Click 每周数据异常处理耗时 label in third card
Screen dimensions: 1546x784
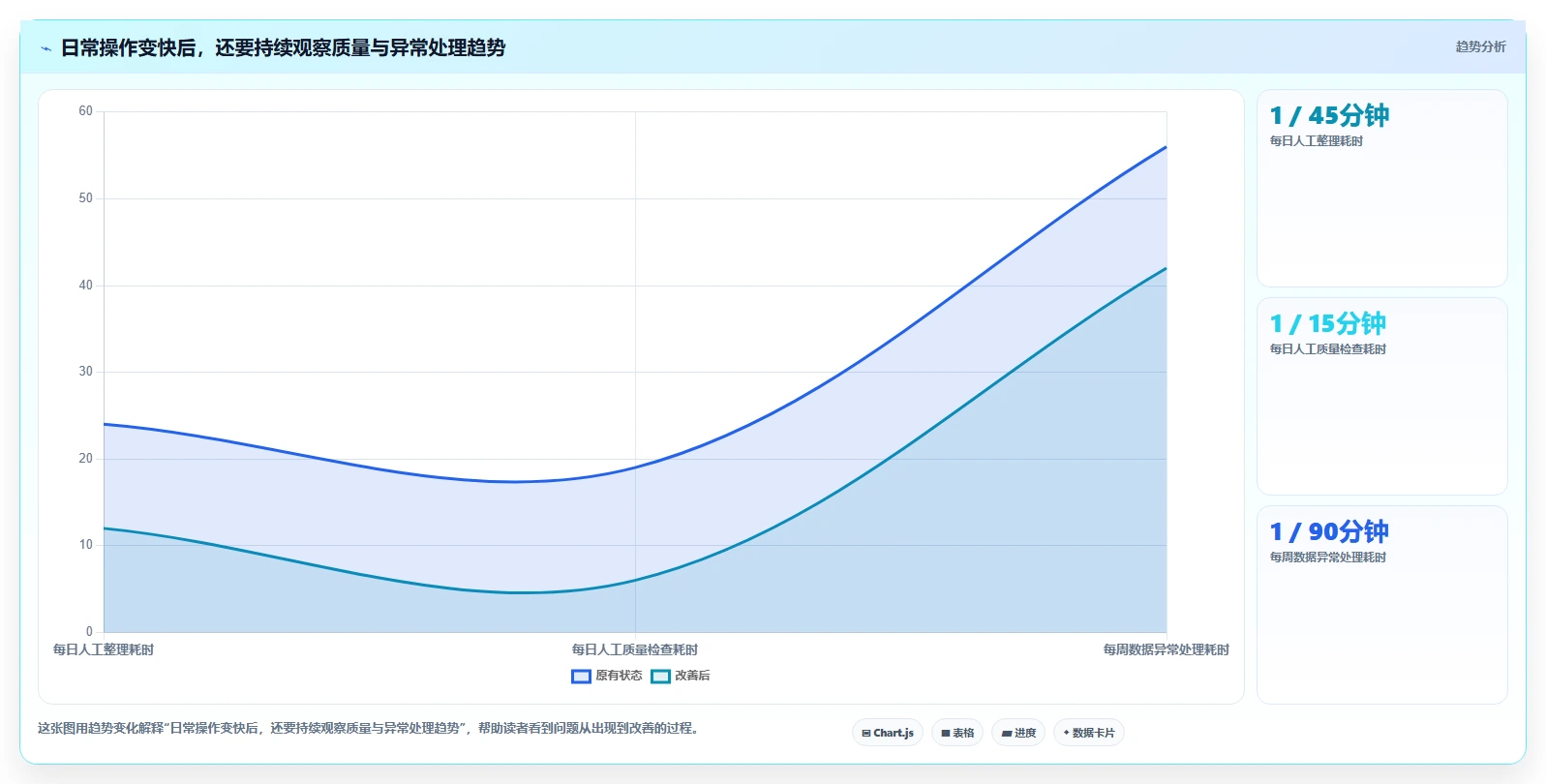(1328, 558)
